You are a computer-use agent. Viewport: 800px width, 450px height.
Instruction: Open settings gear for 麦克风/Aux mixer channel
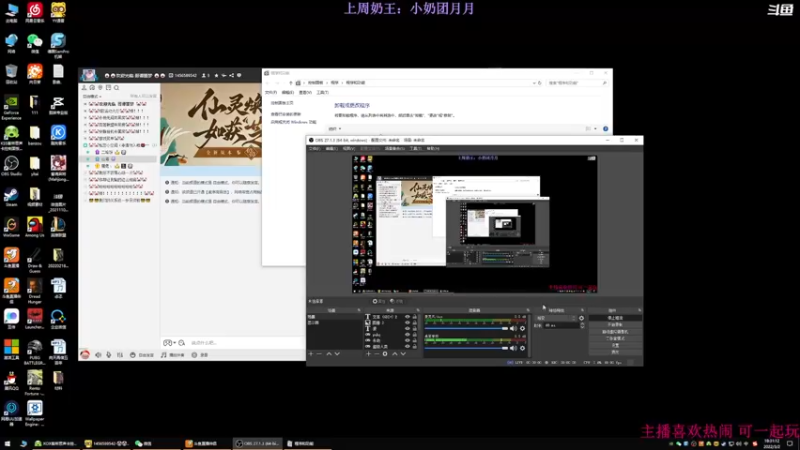[x=522, y=329]
